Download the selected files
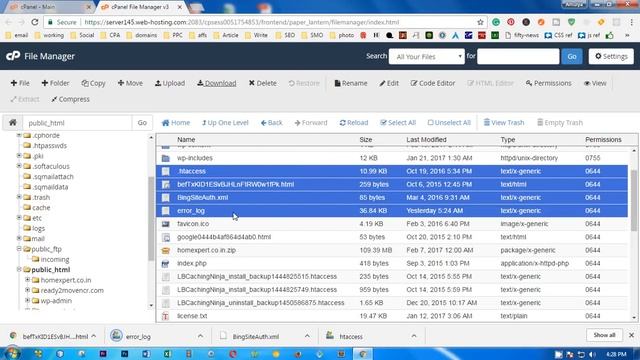This screenshot has height=360, width=640. pyautogui.click(x=217, y=83)
